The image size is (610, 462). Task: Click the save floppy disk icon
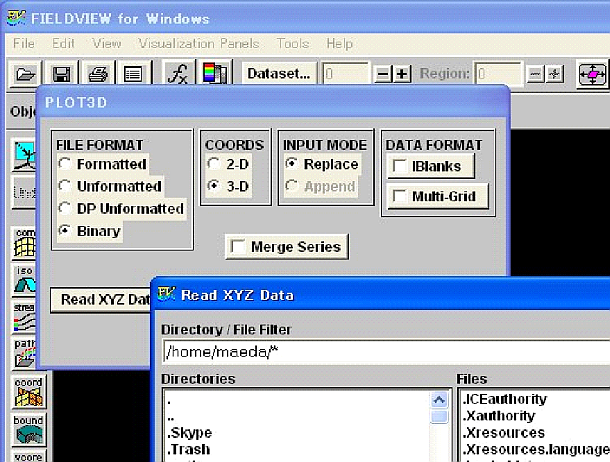click(60, 74)
